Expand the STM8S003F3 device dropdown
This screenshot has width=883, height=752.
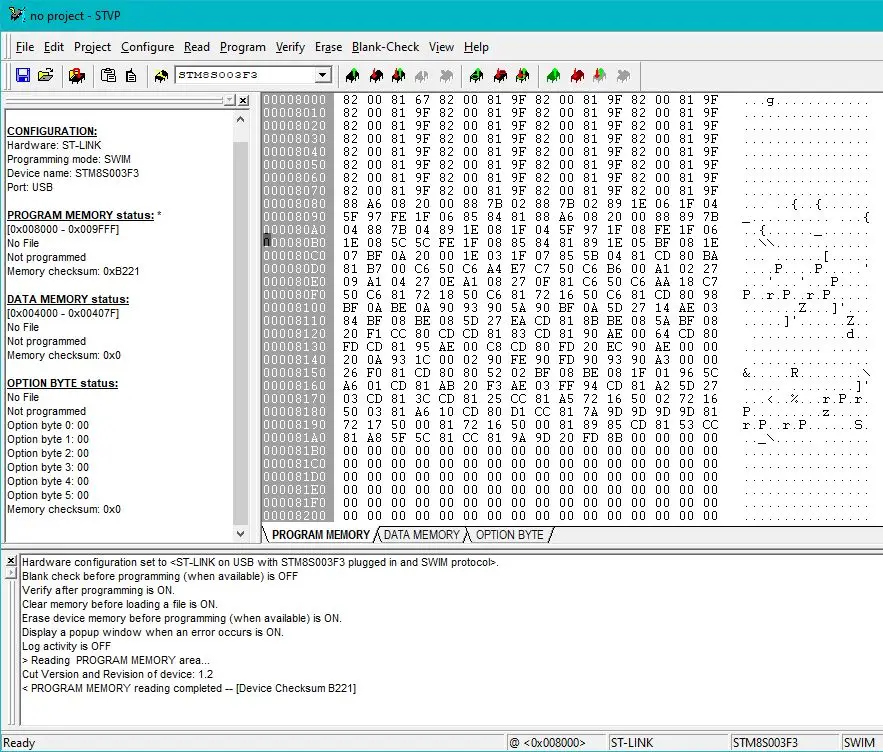pos(322,75)
